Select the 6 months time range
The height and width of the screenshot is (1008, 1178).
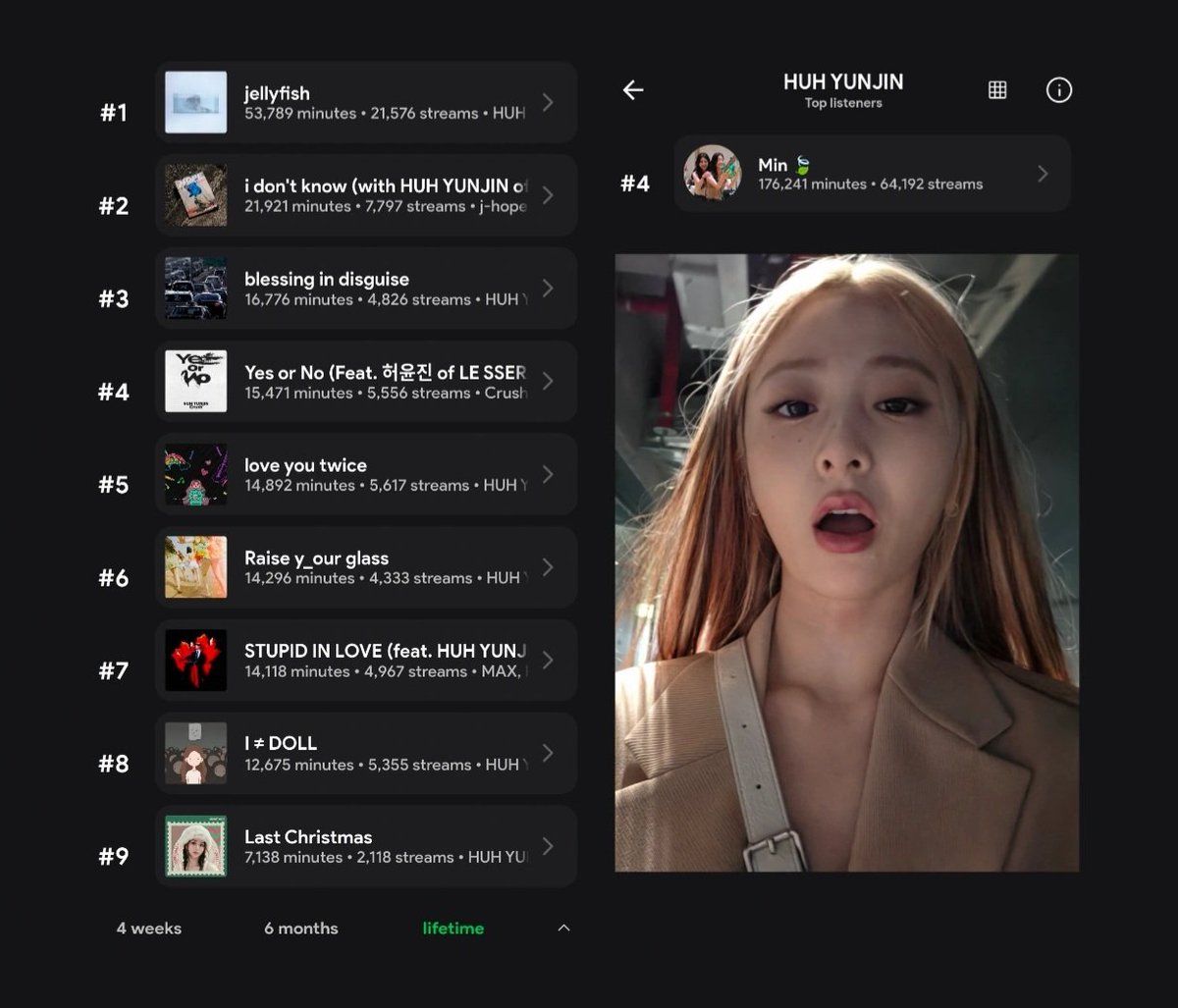[x=300, y=928]
